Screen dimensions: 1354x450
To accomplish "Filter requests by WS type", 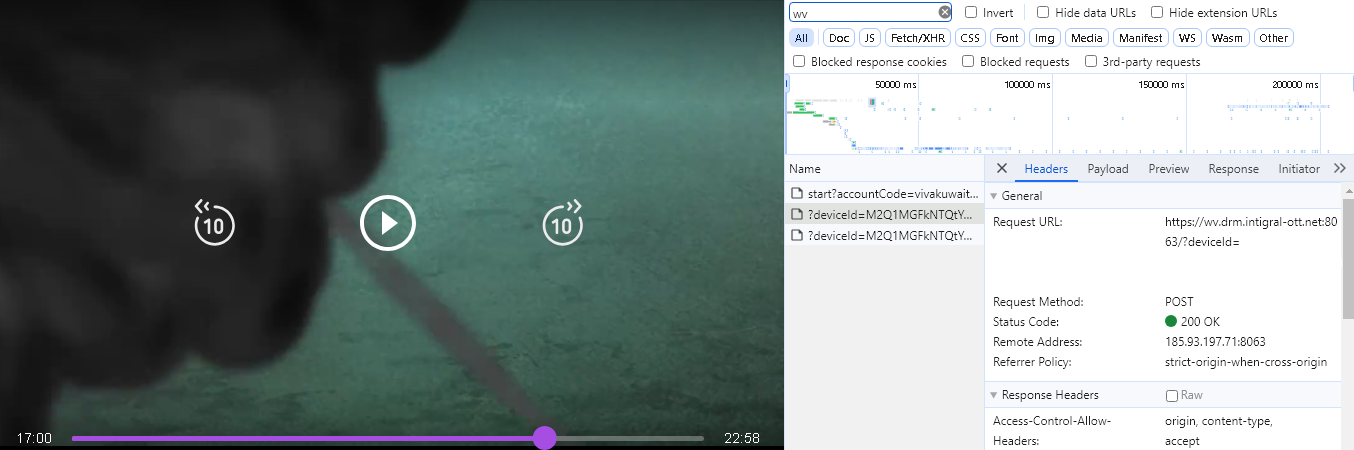I will pyautogui.click(x=1187, y=38).
